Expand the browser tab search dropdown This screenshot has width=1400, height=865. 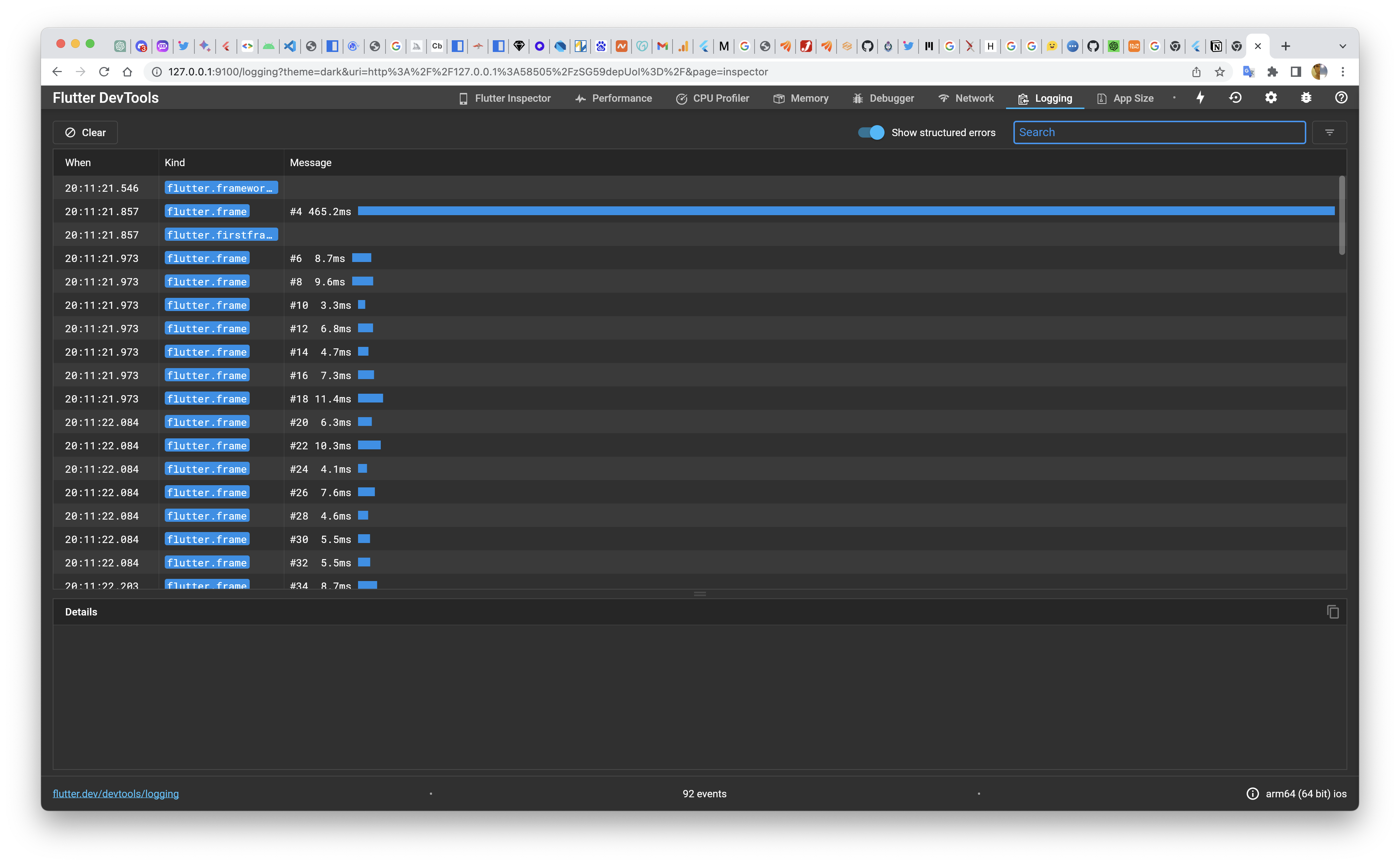pos(1343,46)
